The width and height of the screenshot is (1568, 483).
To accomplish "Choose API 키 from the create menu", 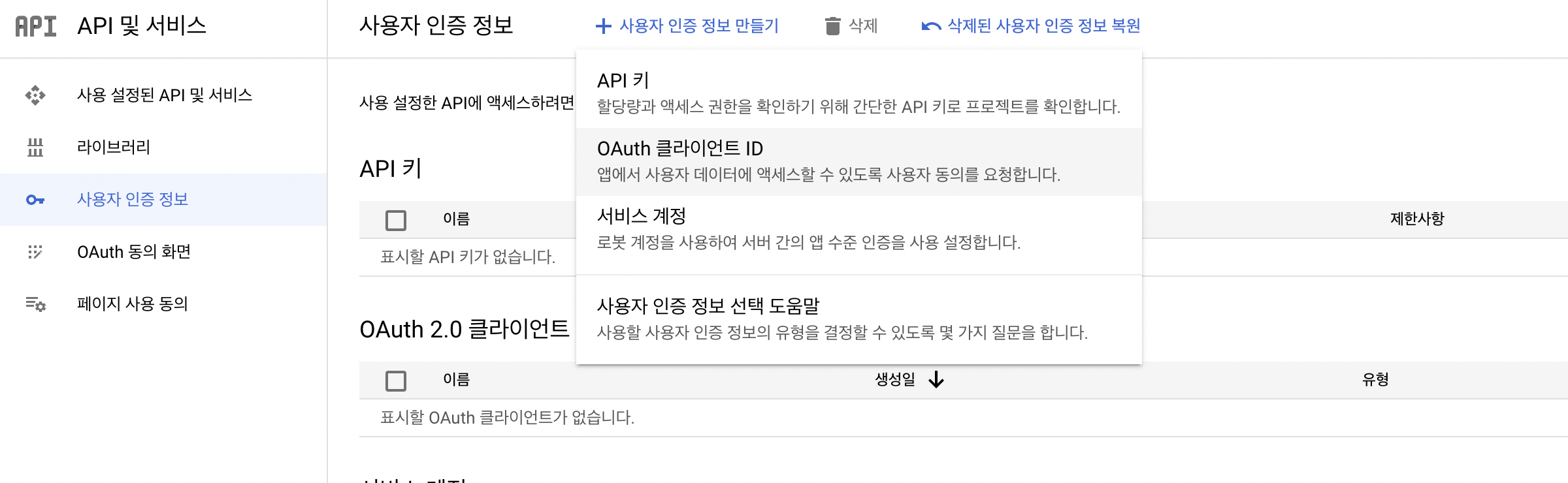I will click(x=859, y=93).
